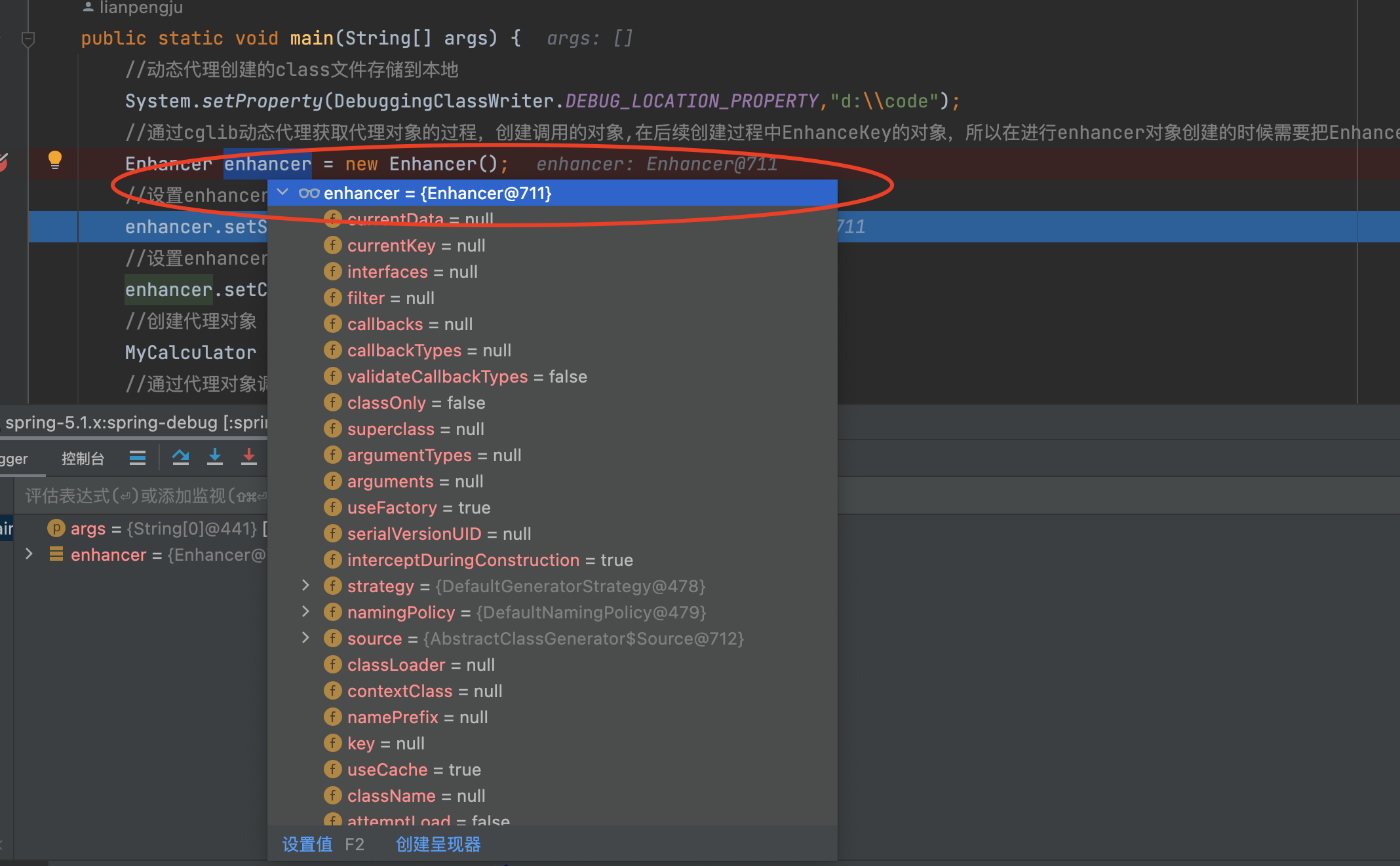
Task: Click the highlighted enhancer variable on the new Enhancer line
Action: click(x=267, y=164)
